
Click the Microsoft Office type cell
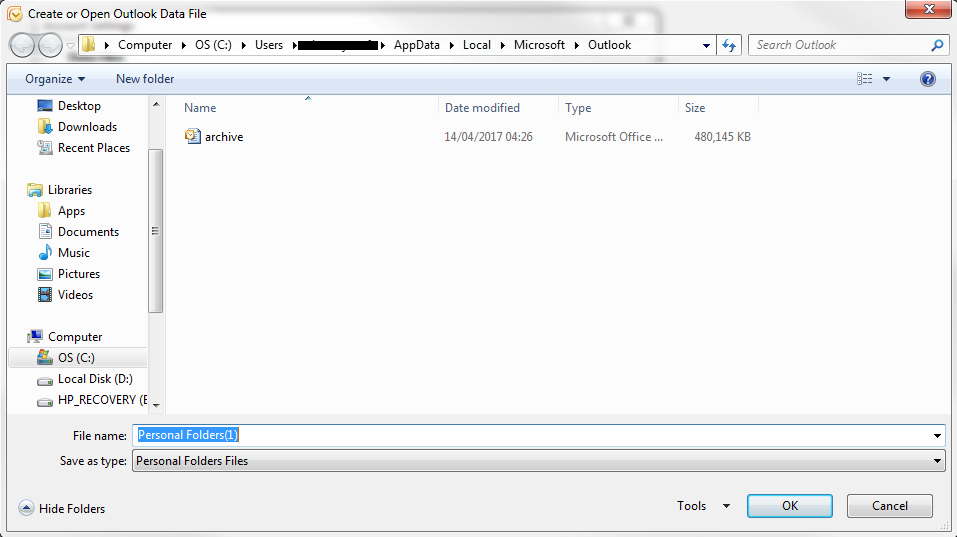coord(614,137)
